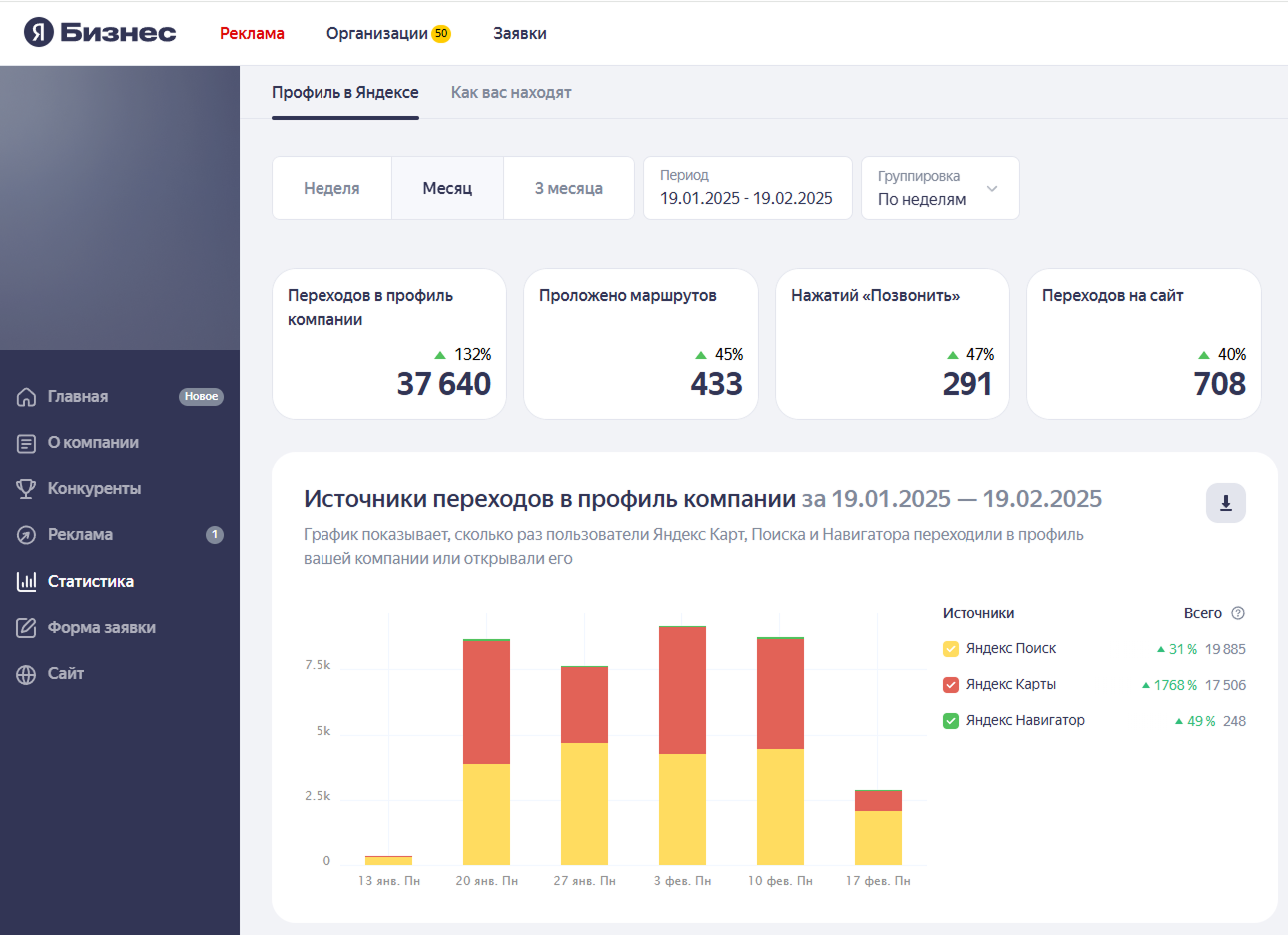
Task: Toggle the Яндекс Навигатор source checkbox
Action: pyautogui.click(x=951, y=721)
